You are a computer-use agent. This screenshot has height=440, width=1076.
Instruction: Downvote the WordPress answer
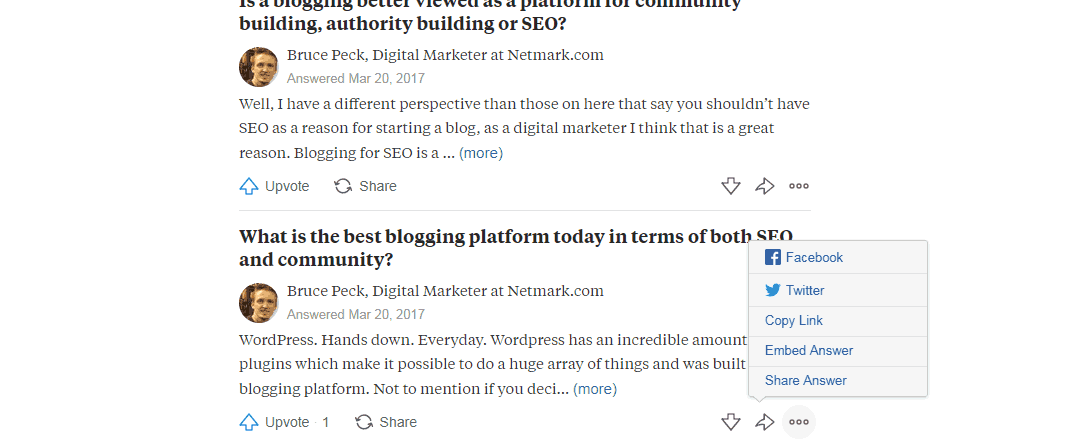pyautogui.click(x=731, y=422)
